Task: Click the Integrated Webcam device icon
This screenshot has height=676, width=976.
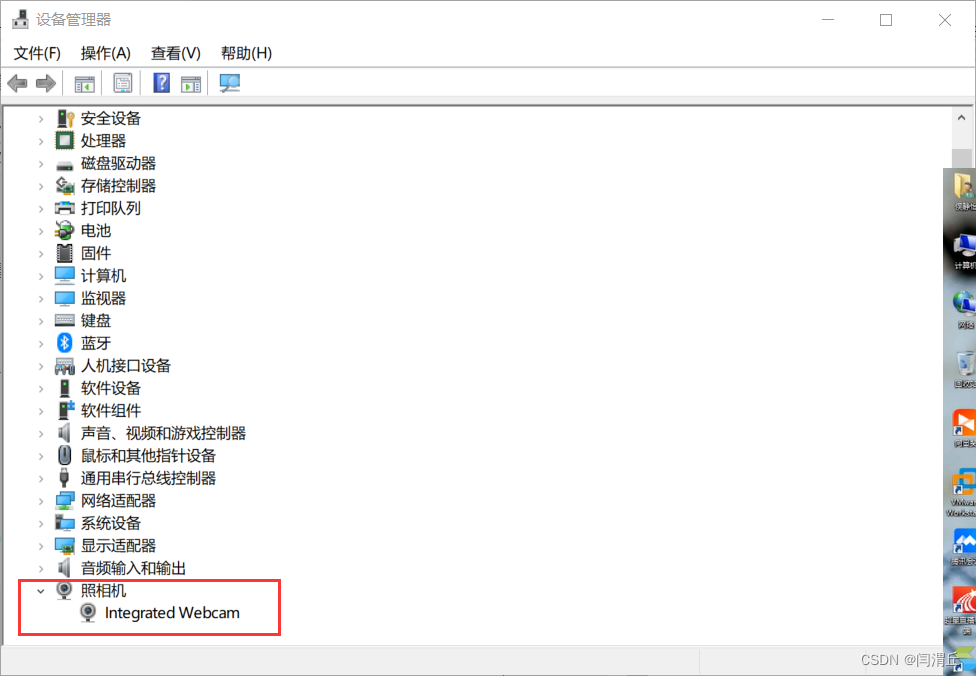Action: (x=88, y=613)
